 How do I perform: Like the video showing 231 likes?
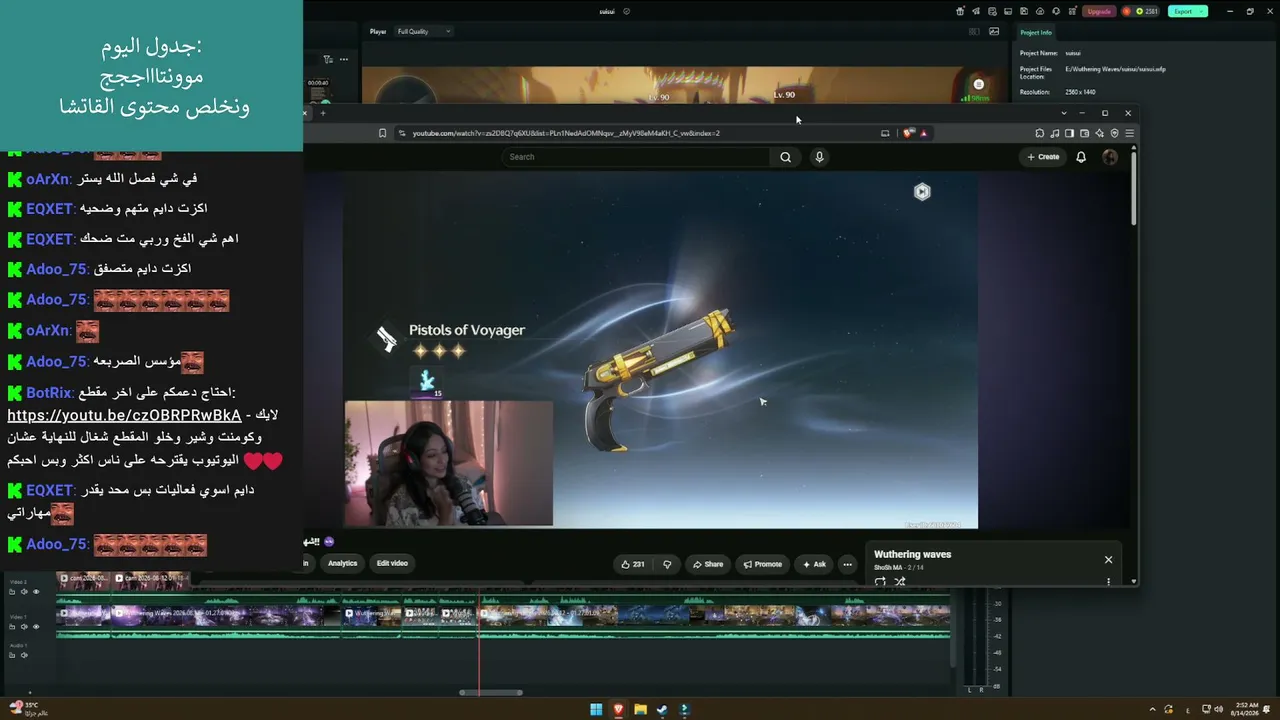tap(633, 564)
